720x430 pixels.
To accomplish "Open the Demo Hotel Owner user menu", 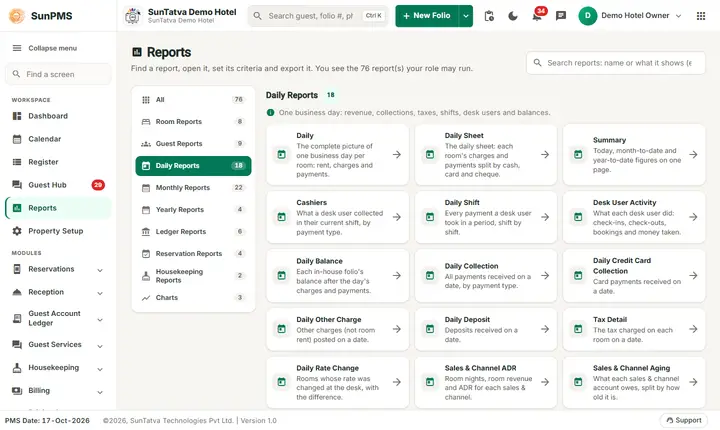I will (x=630, y=16).
